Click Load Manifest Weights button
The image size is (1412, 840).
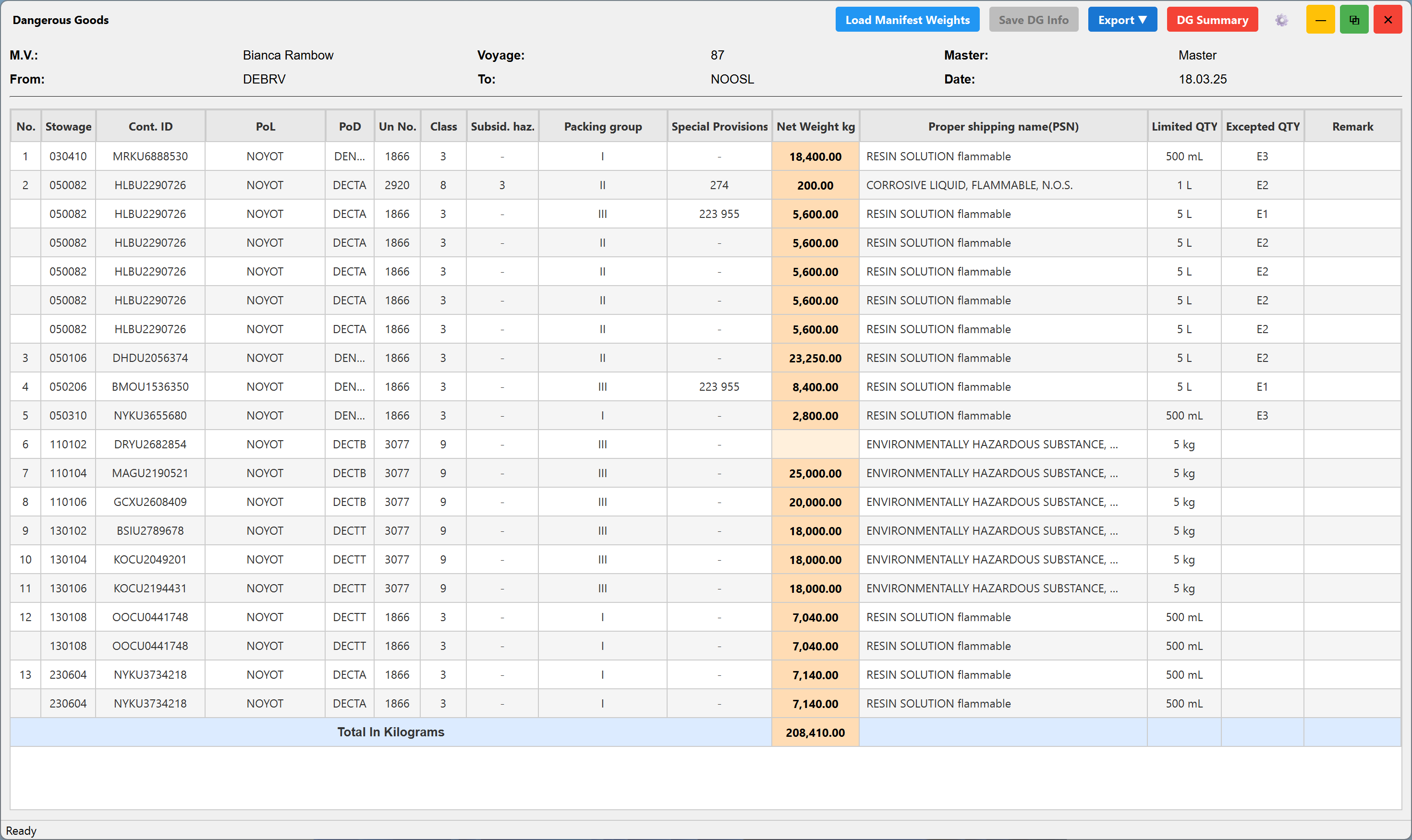point(907,20)
